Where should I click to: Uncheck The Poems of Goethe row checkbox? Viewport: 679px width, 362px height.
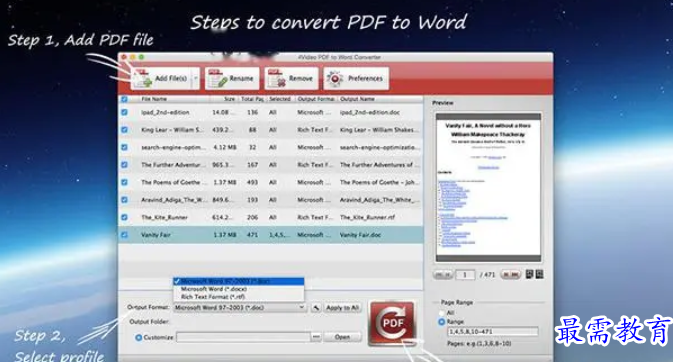coord(124,182)
